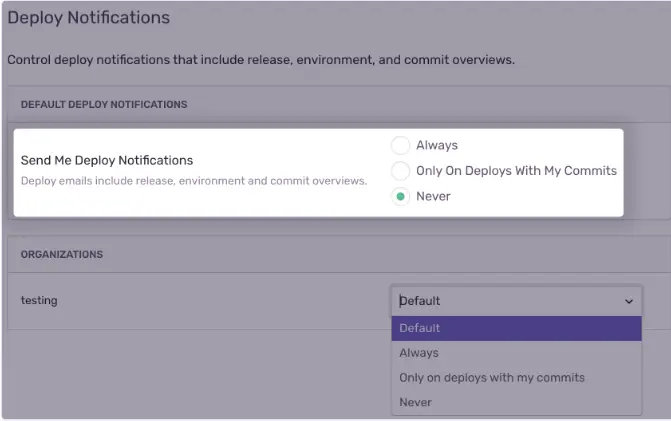Click the DEFAULT DEPLOY NOTIFICATIONS section header

click(104, 104)
